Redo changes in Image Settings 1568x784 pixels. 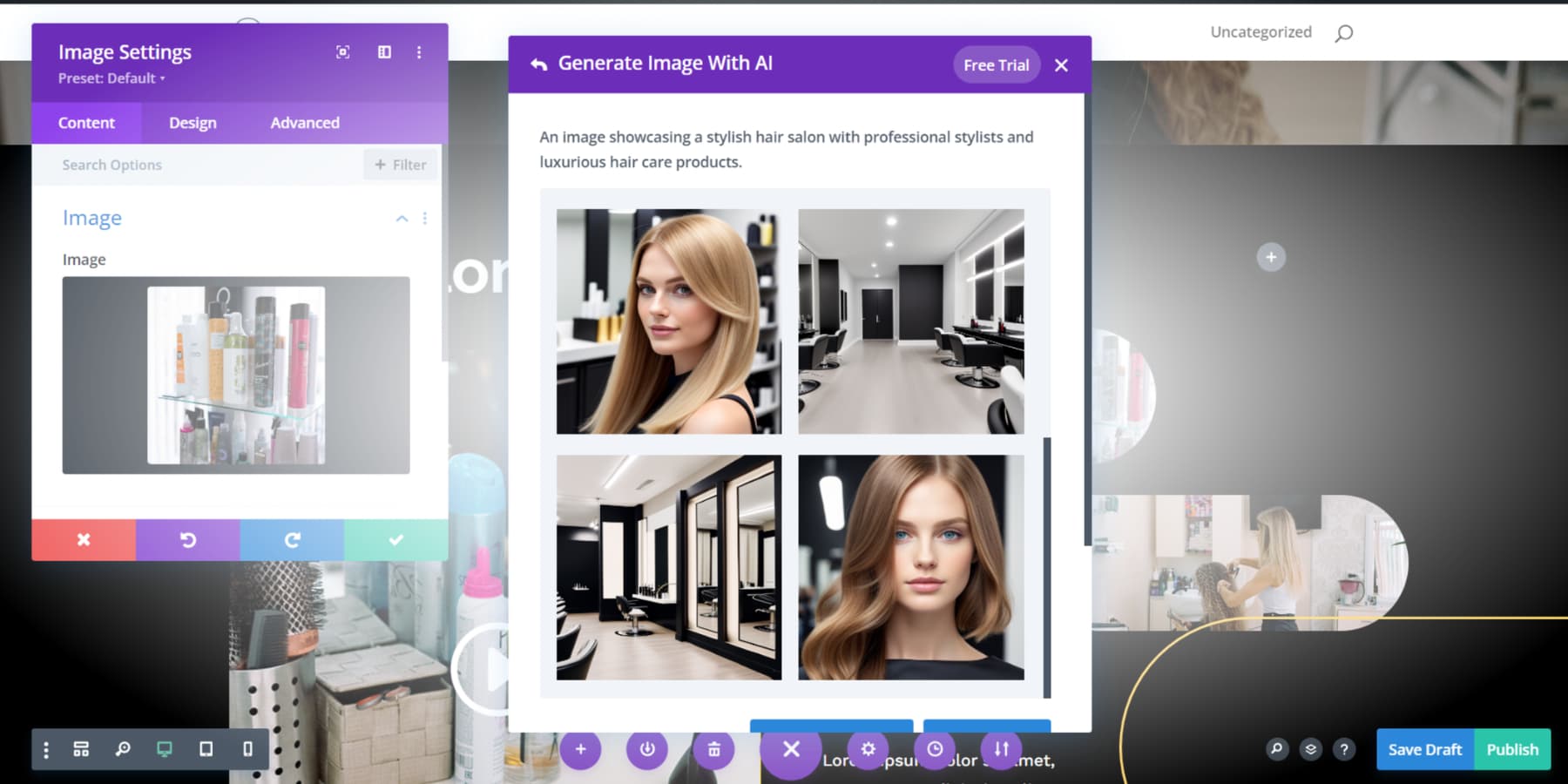(292, 539)
